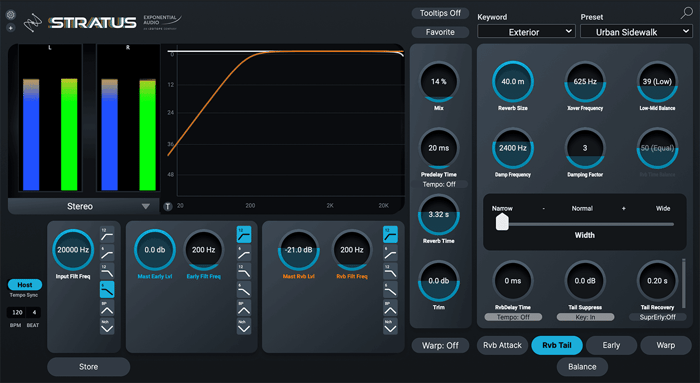Image resolution: width=700 pixels, height=383 pixels.
Task: Open the Stereo meter mode dropdown
Action: click(x=84, y=206)
